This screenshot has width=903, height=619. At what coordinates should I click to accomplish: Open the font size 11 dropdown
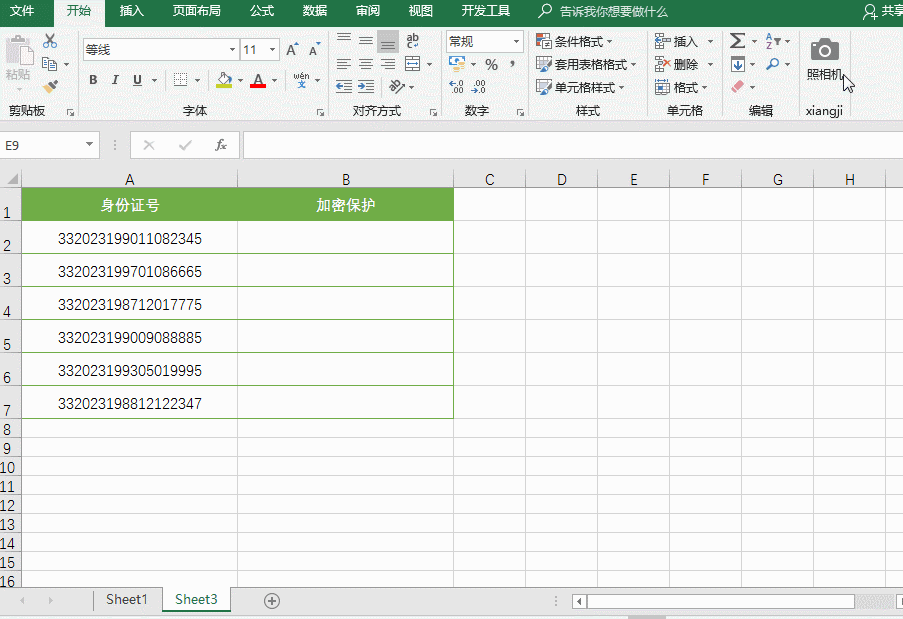272,50
